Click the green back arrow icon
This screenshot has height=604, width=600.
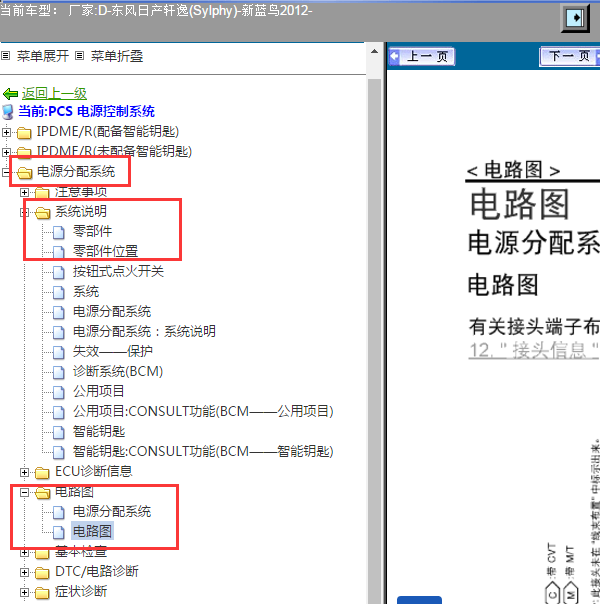(10, 94)
